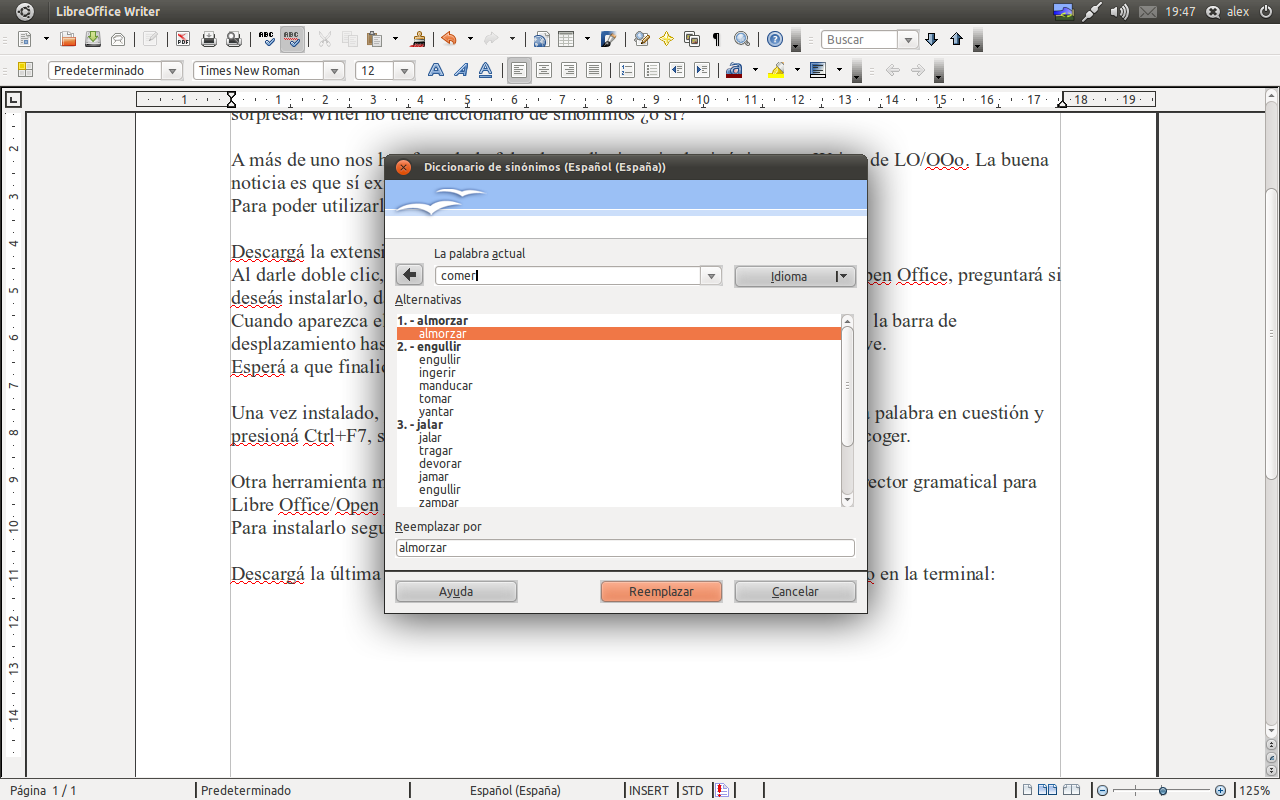
Task: Click the Ayuda button
Action: pos(456,591)
